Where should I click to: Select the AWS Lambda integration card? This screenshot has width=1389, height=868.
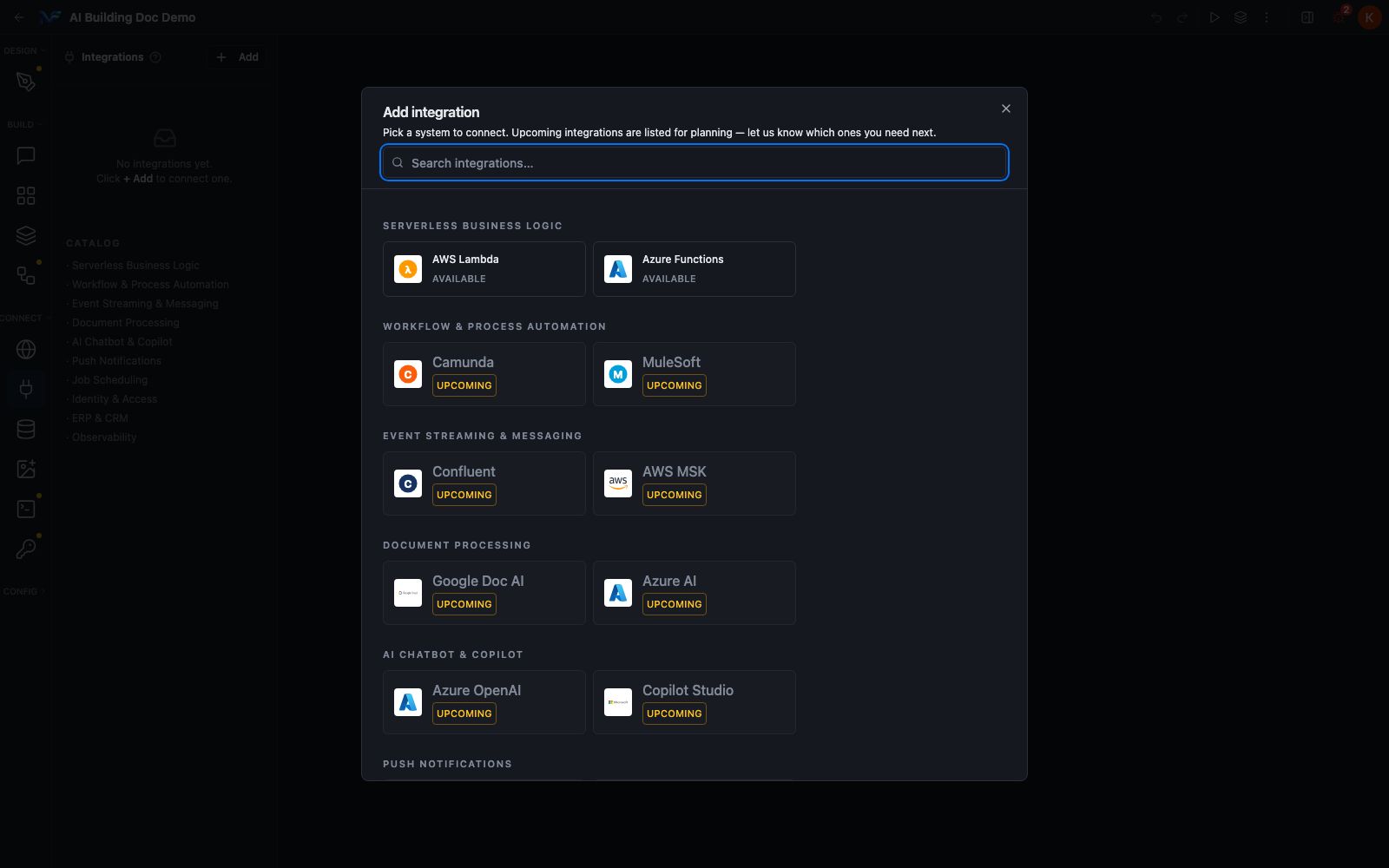pyautogui.click(x=484, y=269)
